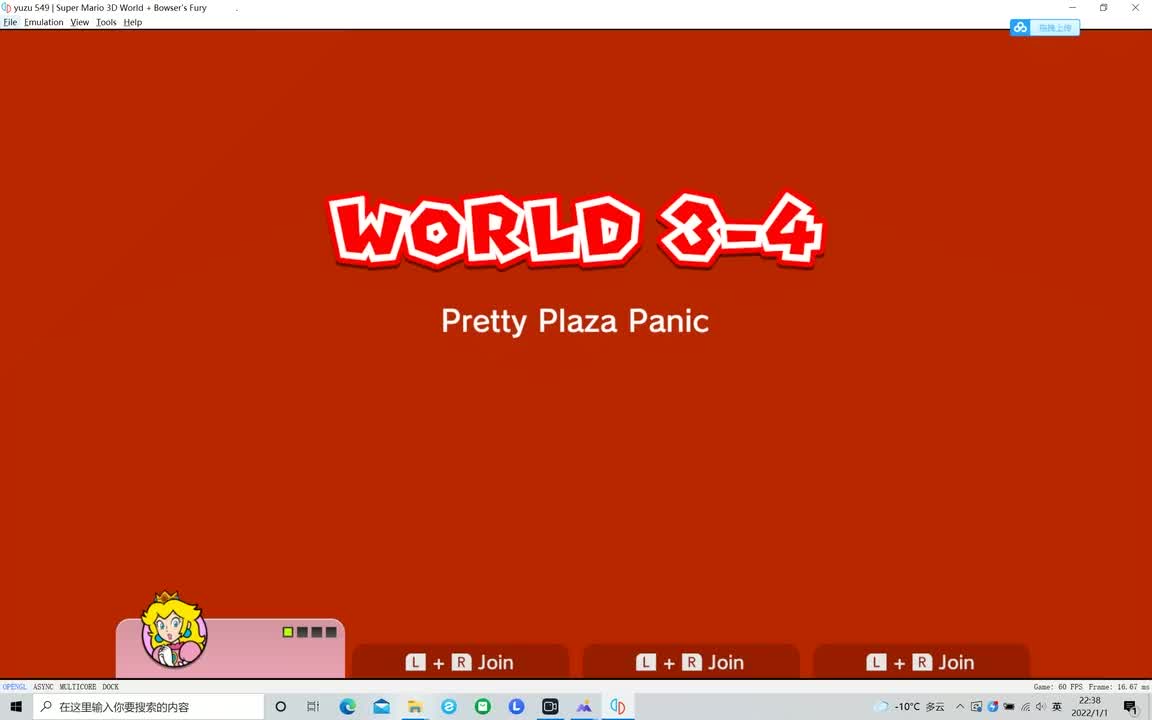
Task: Click the battery status tray icon
Action: point(1009,707)
